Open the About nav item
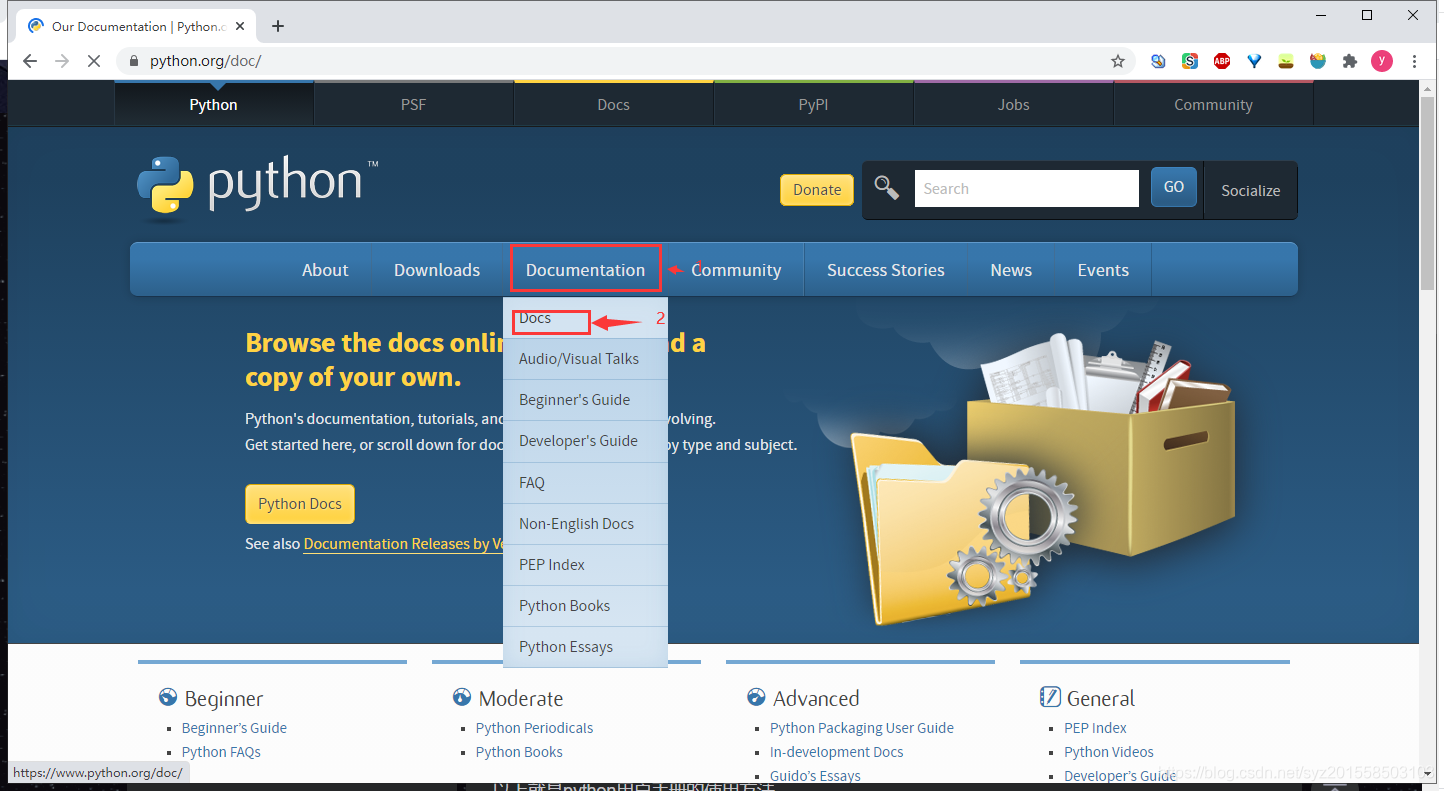Viewport: 1444px width, 791px height. click(325, 270)
